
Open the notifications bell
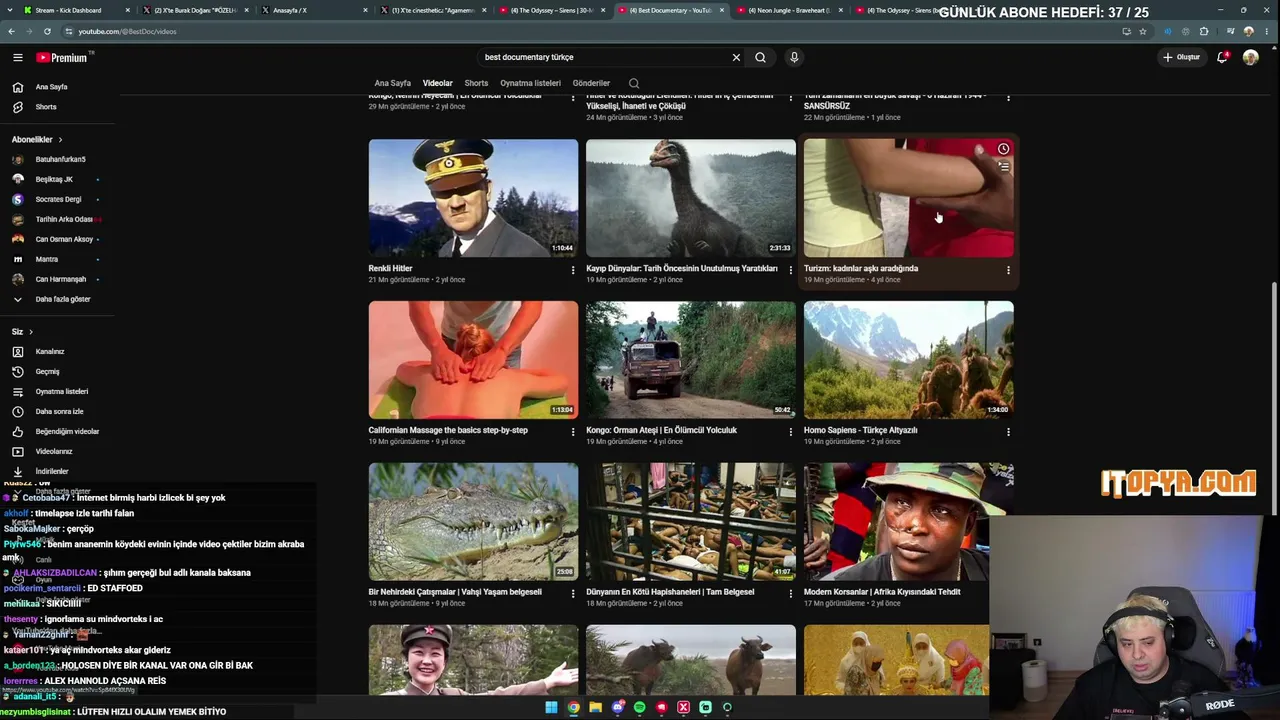[x=1222, y=57]
